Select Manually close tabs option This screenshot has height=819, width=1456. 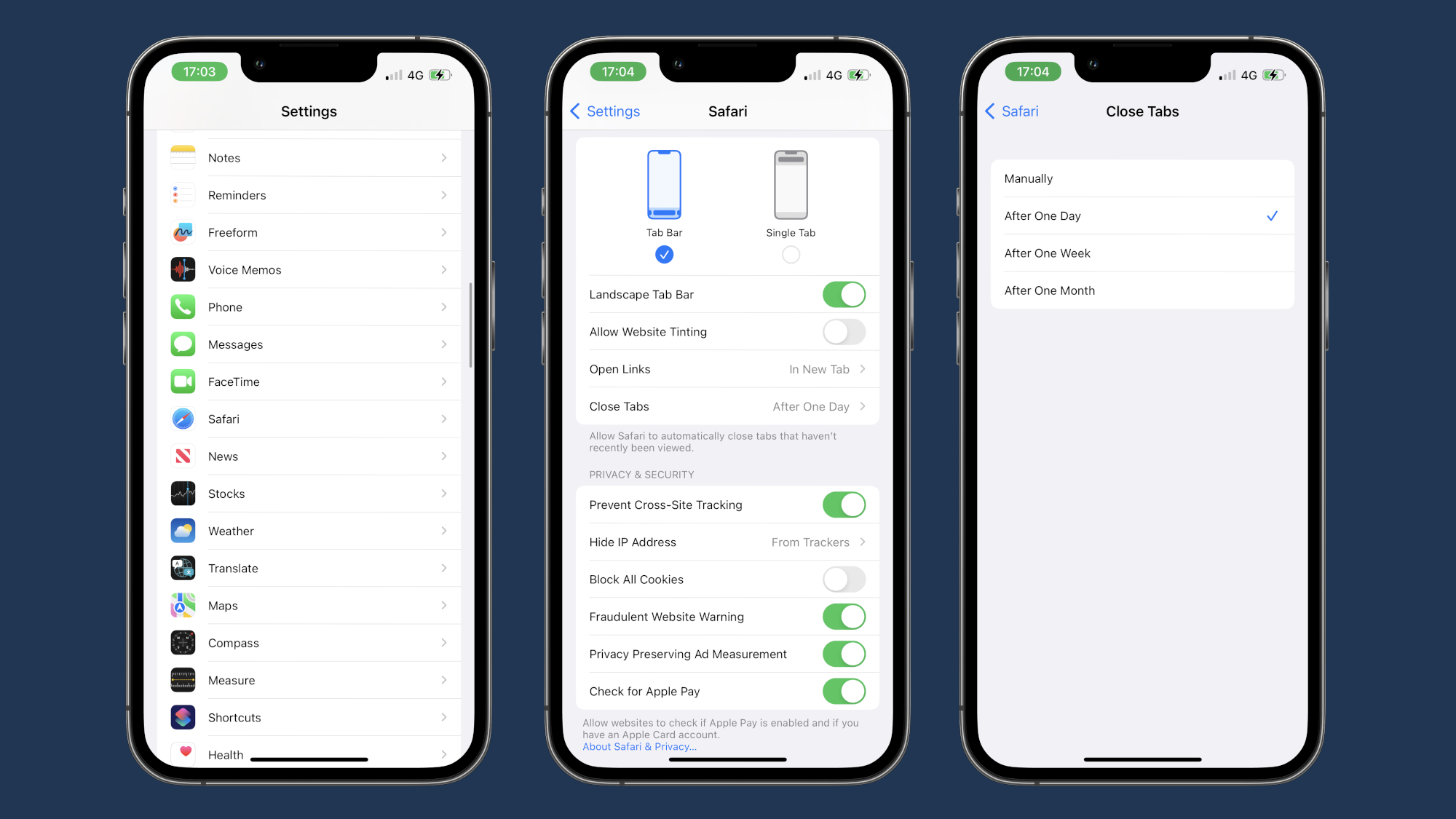click(x=1141, y=178)
